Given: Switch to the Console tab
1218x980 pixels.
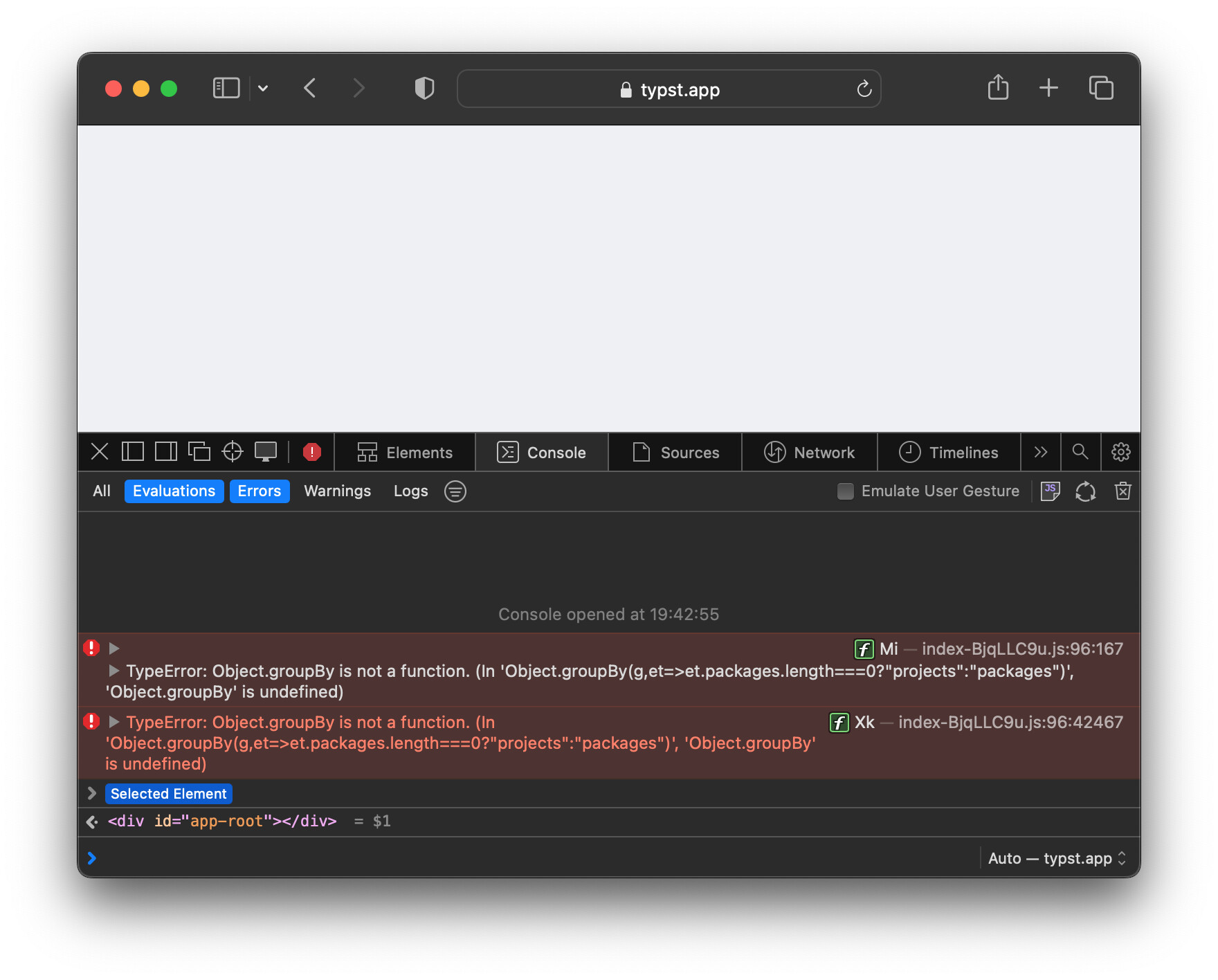Looking at the screenshot, I should click(x=542, y=453).
